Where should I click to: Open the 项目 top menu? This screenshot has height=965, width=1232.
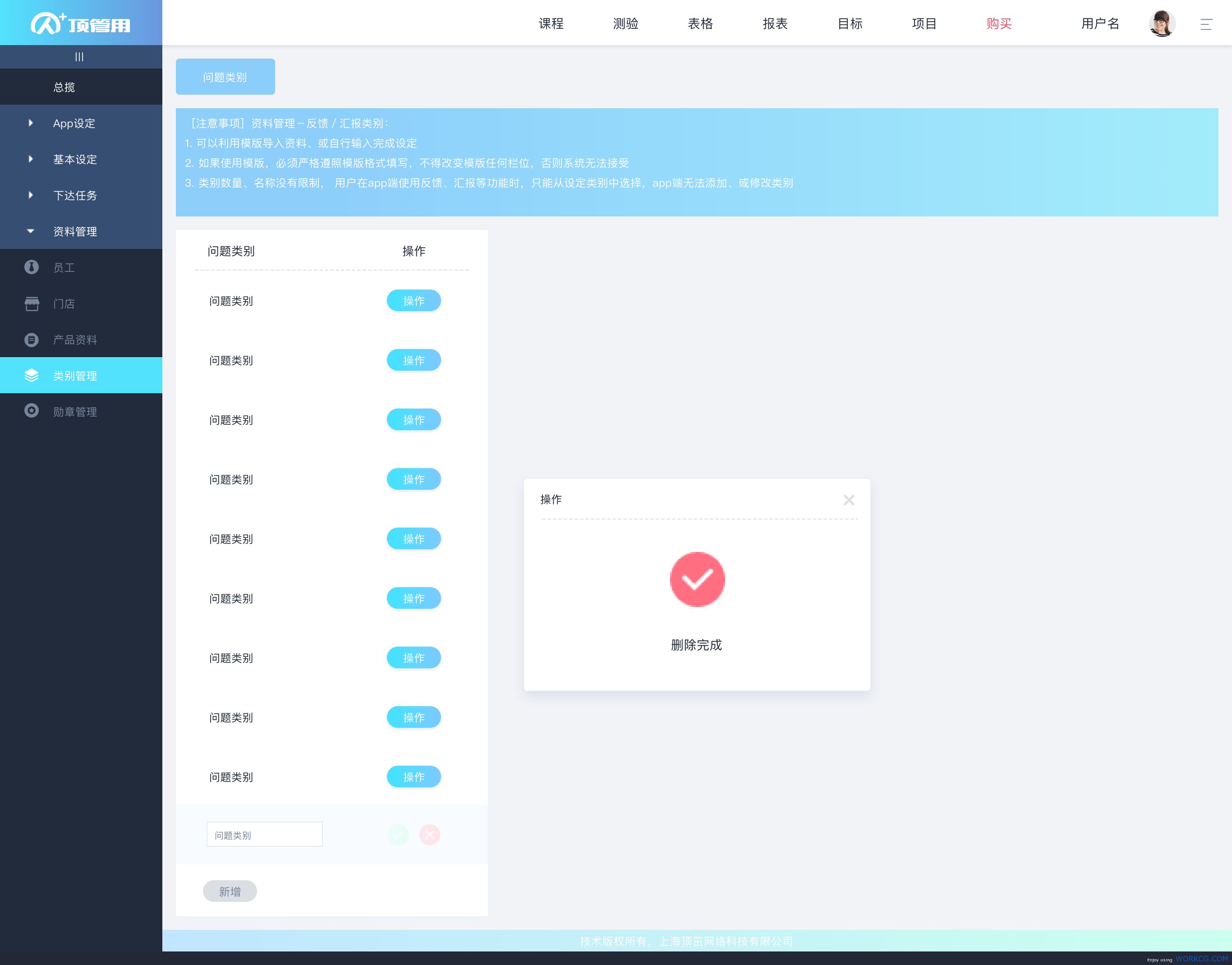924,24
